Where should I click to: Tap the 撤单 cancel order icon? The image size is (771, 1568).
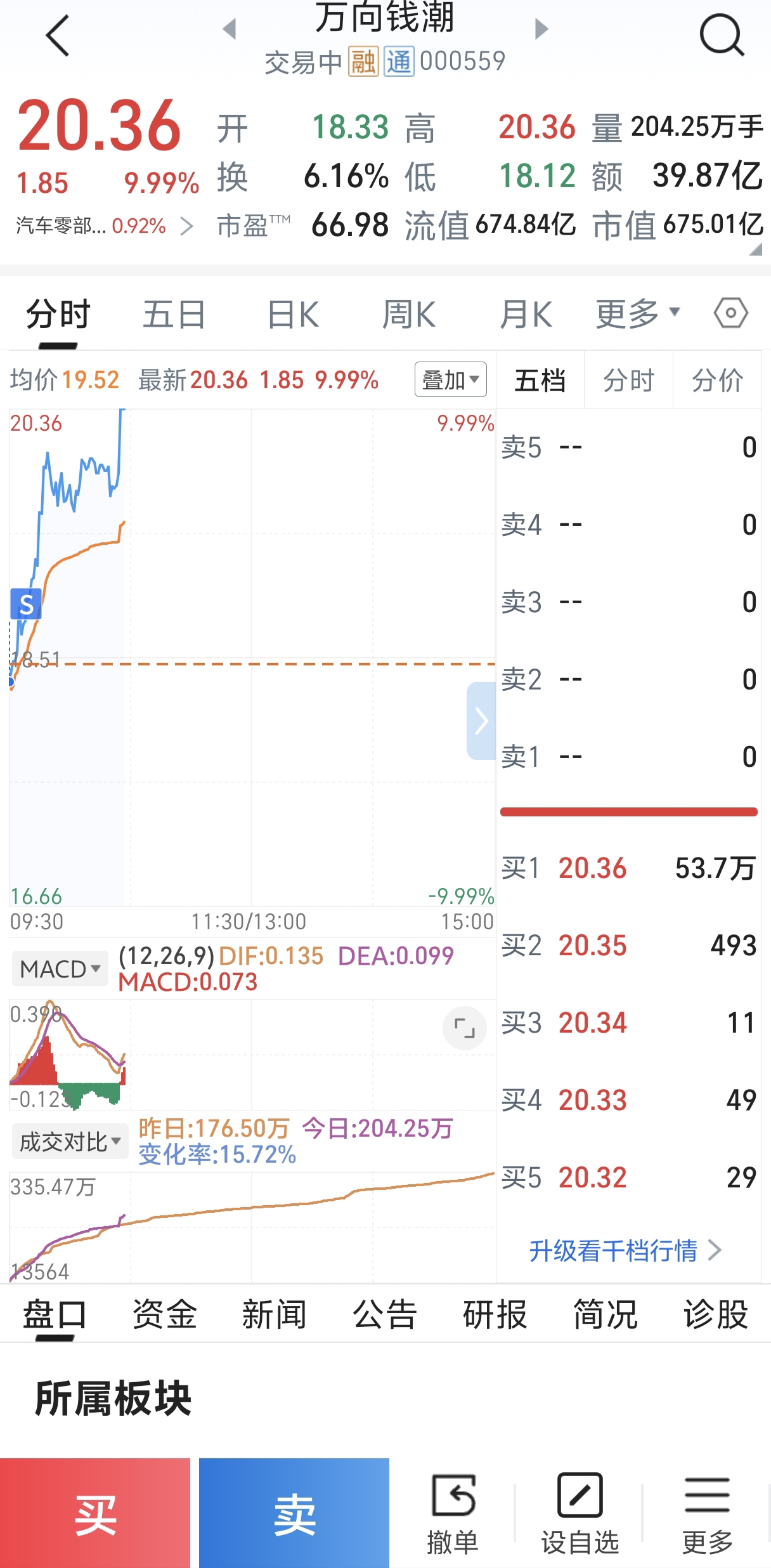coord(453,1513)
